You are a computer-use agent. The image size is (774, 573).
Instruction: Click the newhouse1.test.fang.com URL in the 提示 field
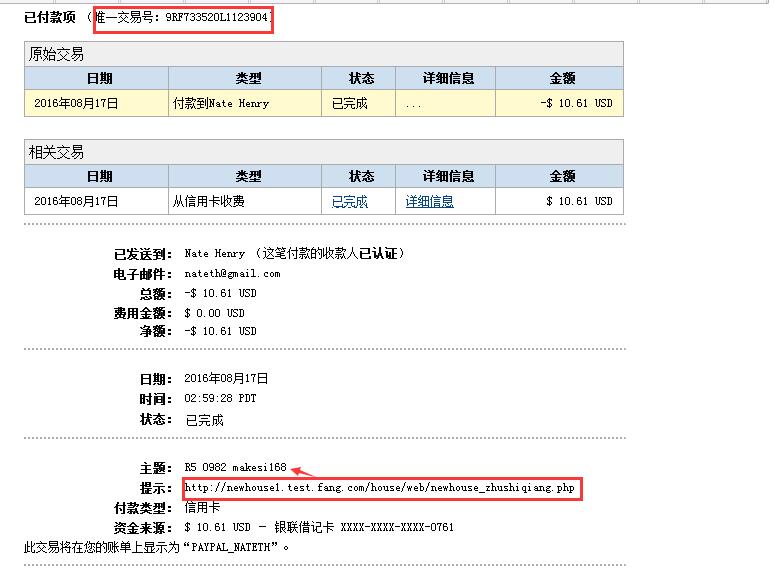pyautogui.click(x=380, y=488)
